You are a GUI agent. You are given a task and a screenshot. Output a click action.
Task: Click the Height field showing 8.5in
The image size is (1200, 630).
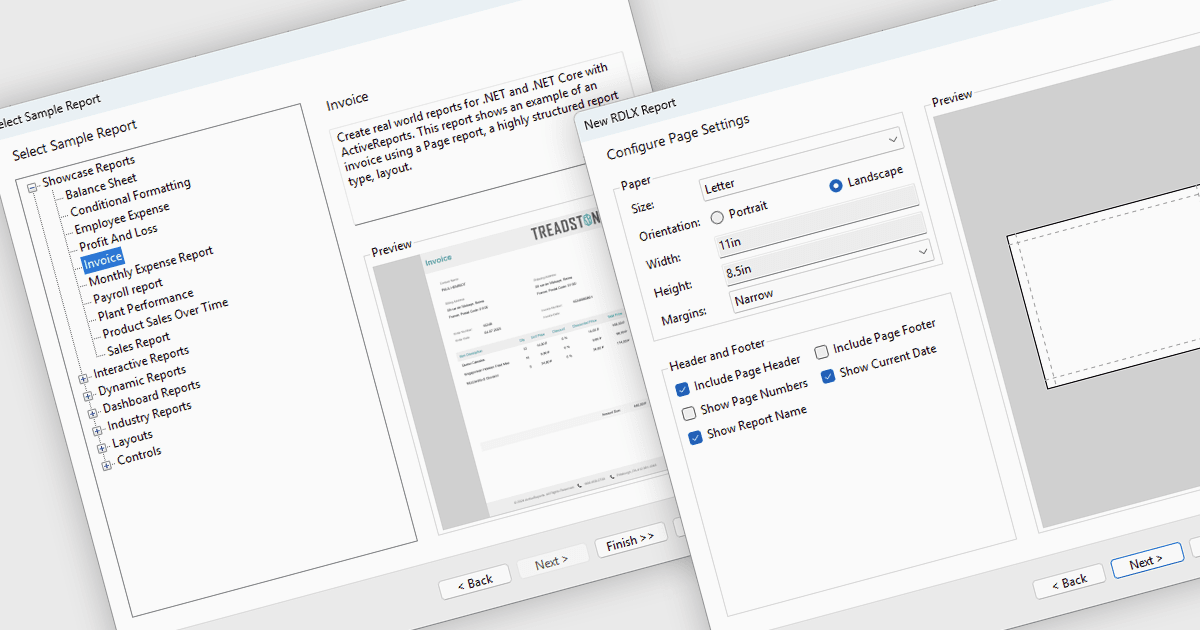coord(826,248)
